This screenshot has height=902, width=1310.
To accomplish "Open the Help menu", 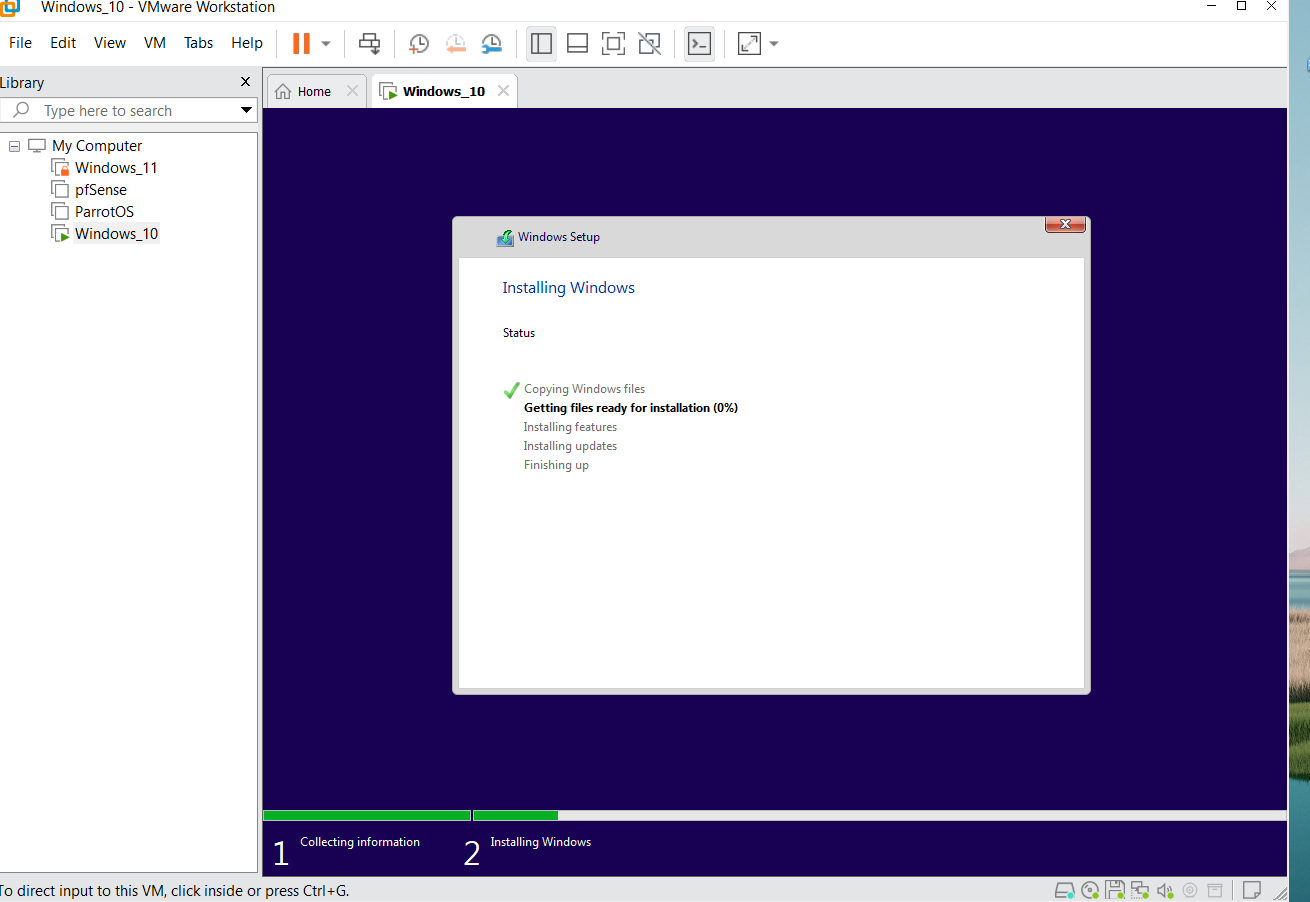I will [247, 43].
